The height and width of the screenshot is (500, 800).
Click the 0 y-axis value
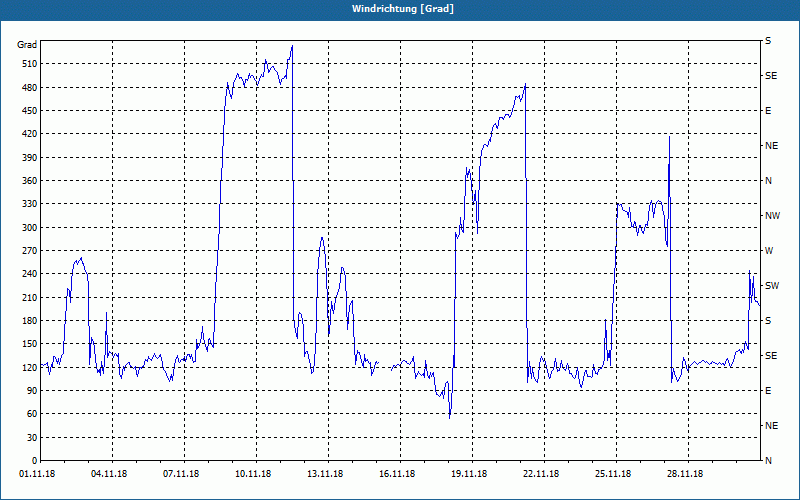34,461
